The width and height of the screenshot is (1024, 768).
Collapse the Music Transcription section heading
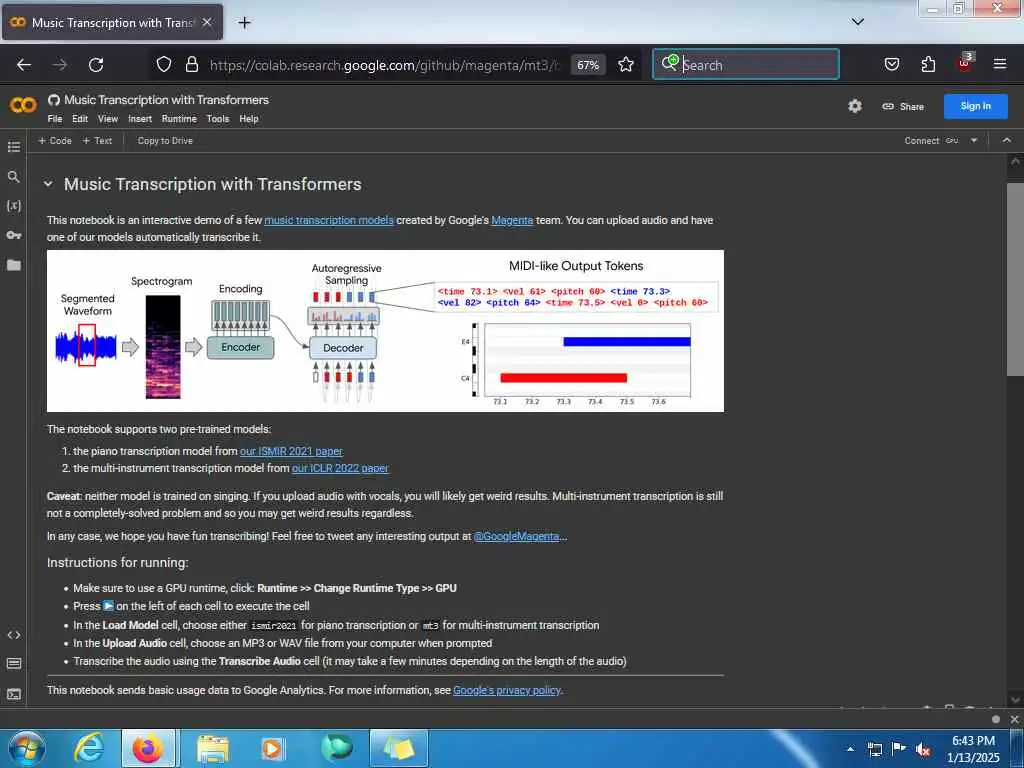48,184
